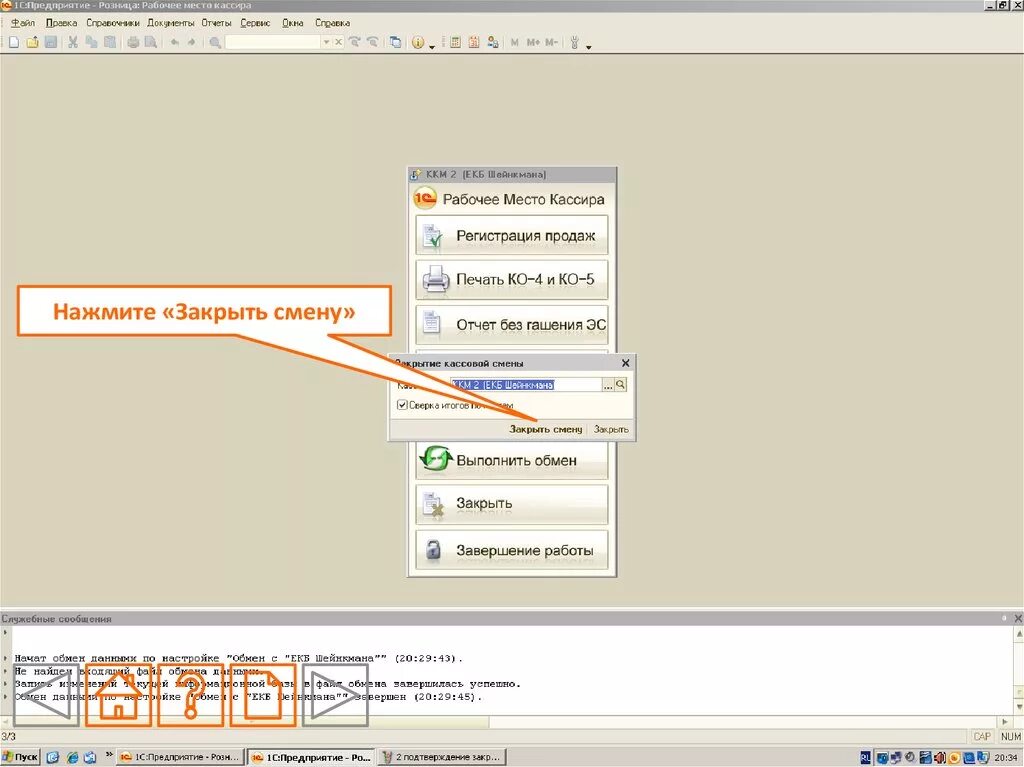Image resolution: width=1024 pixels, height=767 pixels.
Task: Click the Copy toolbar icon
Action: click(91, 42)
